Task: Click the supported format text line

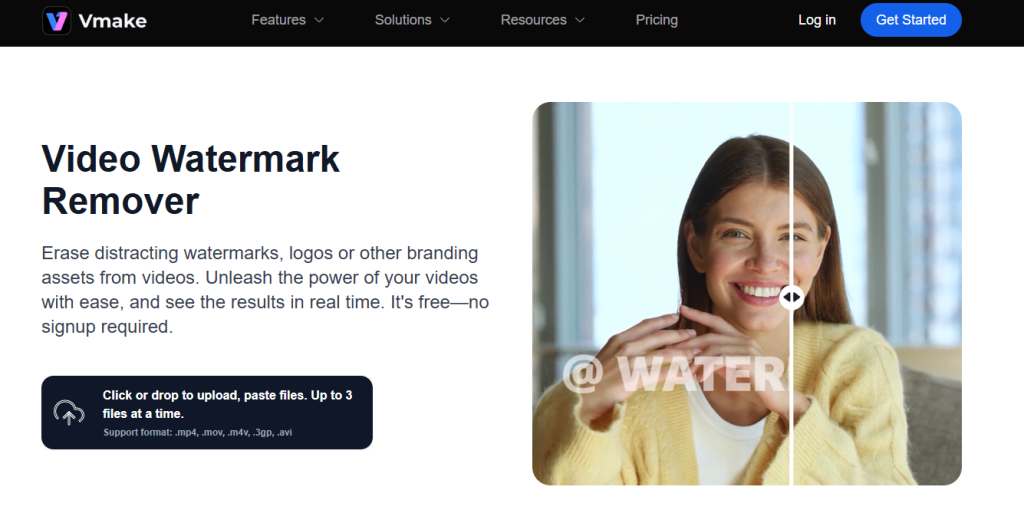Action: tap(197, 432)
